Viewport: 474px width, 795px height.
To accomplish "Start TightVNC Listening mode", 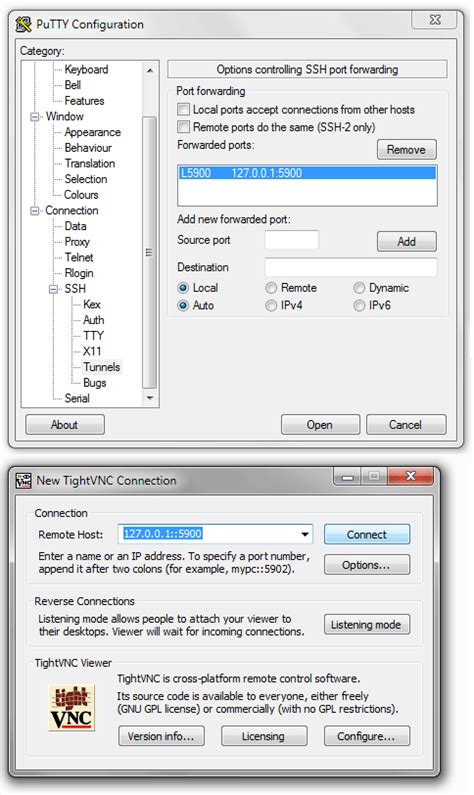I will coord(367,625).
